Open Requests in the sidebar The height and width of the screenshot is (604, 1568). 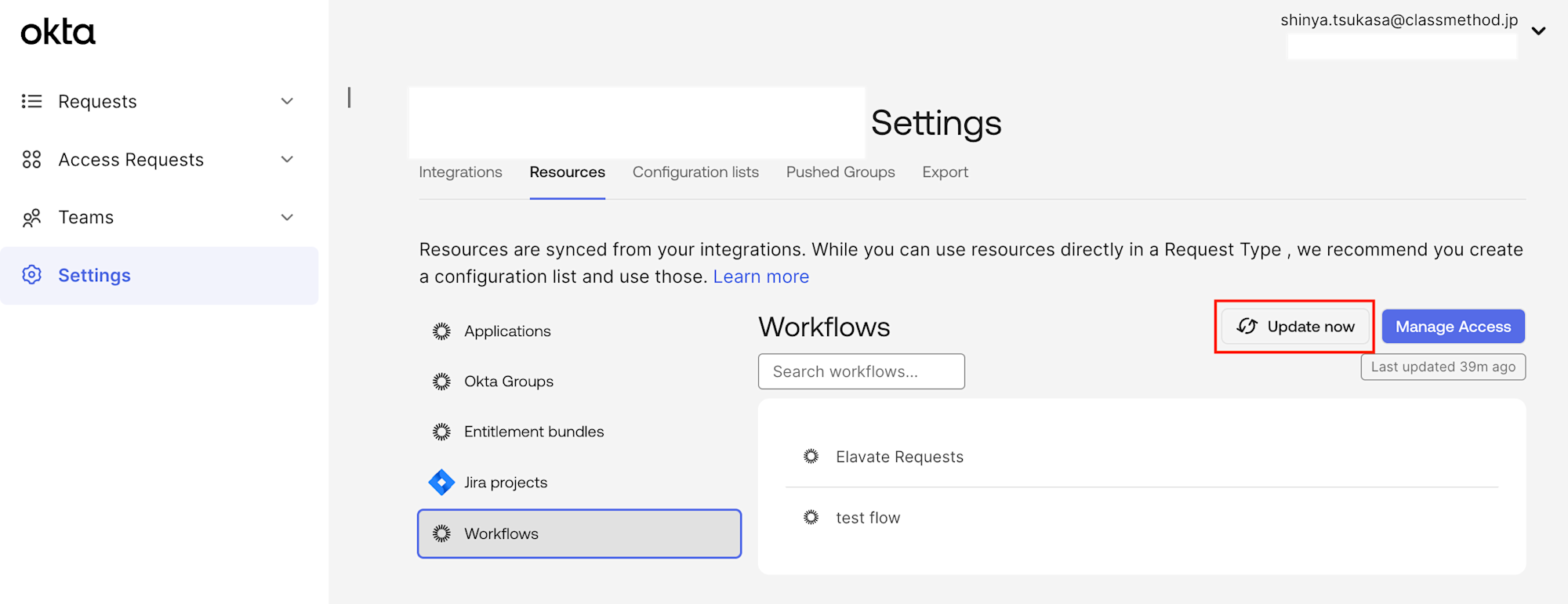click(159, 101)
